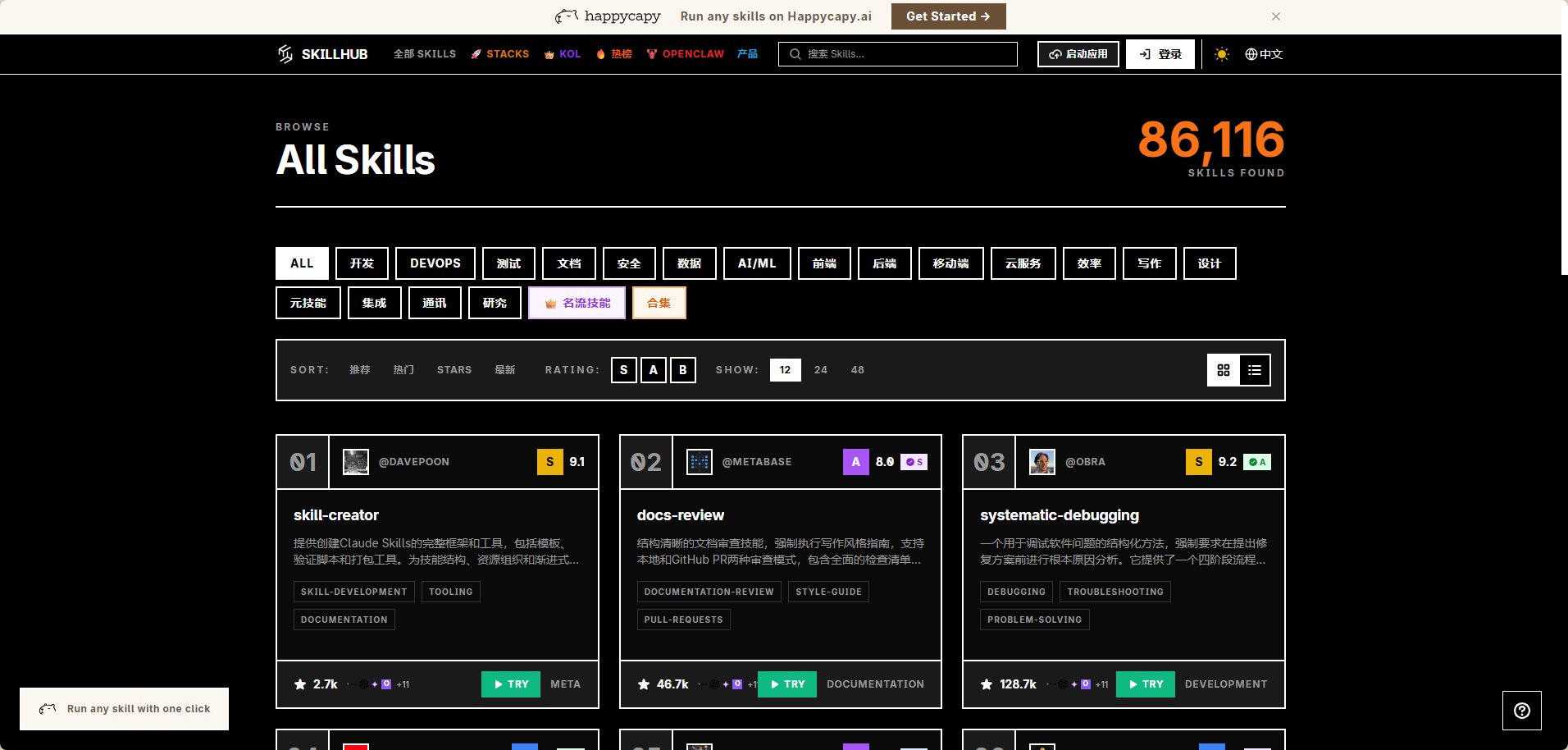Click the purple verified S badge on docs-review

point(914,462)
